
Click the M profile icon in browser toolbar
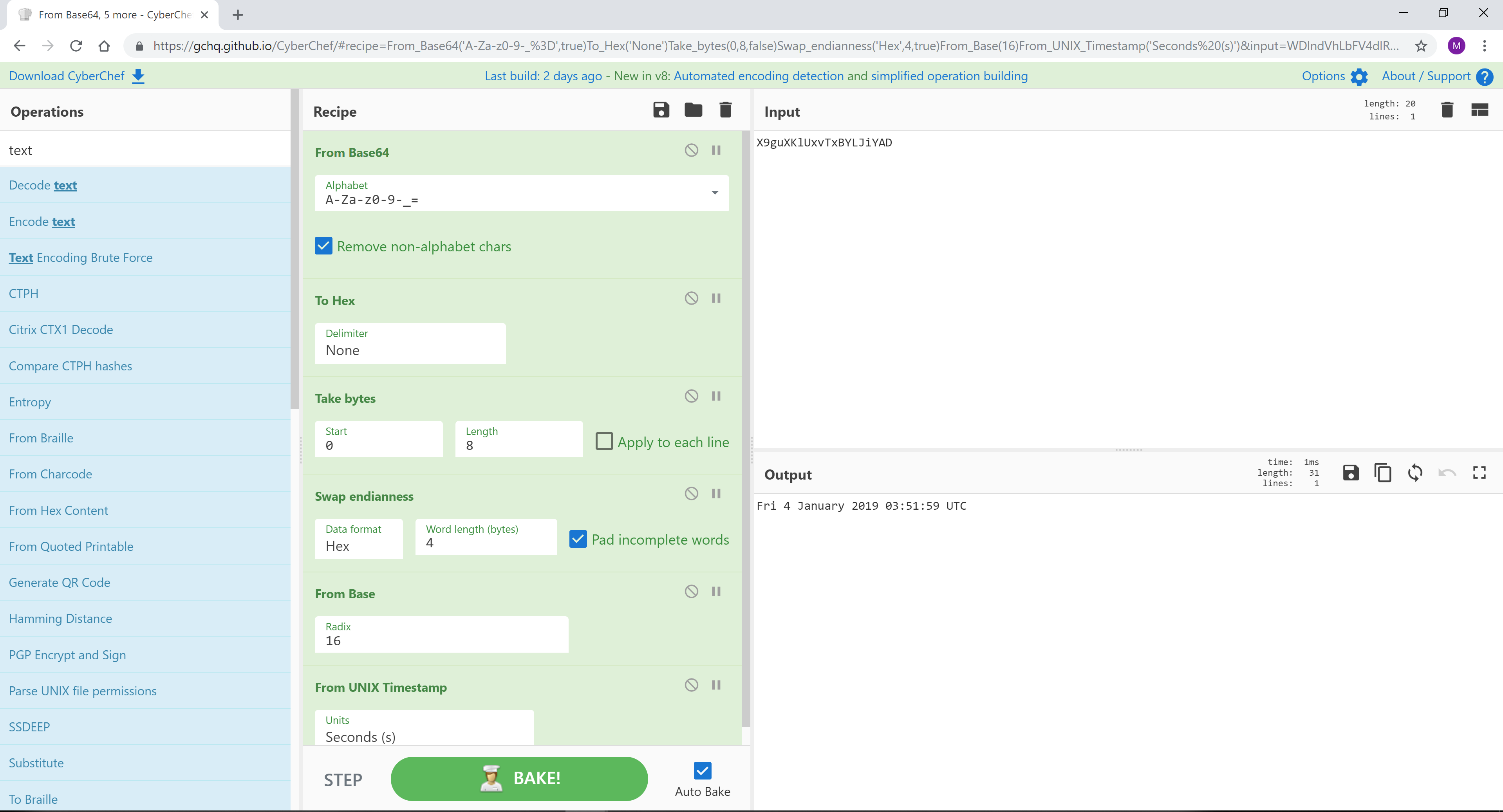coord(1456,45)
